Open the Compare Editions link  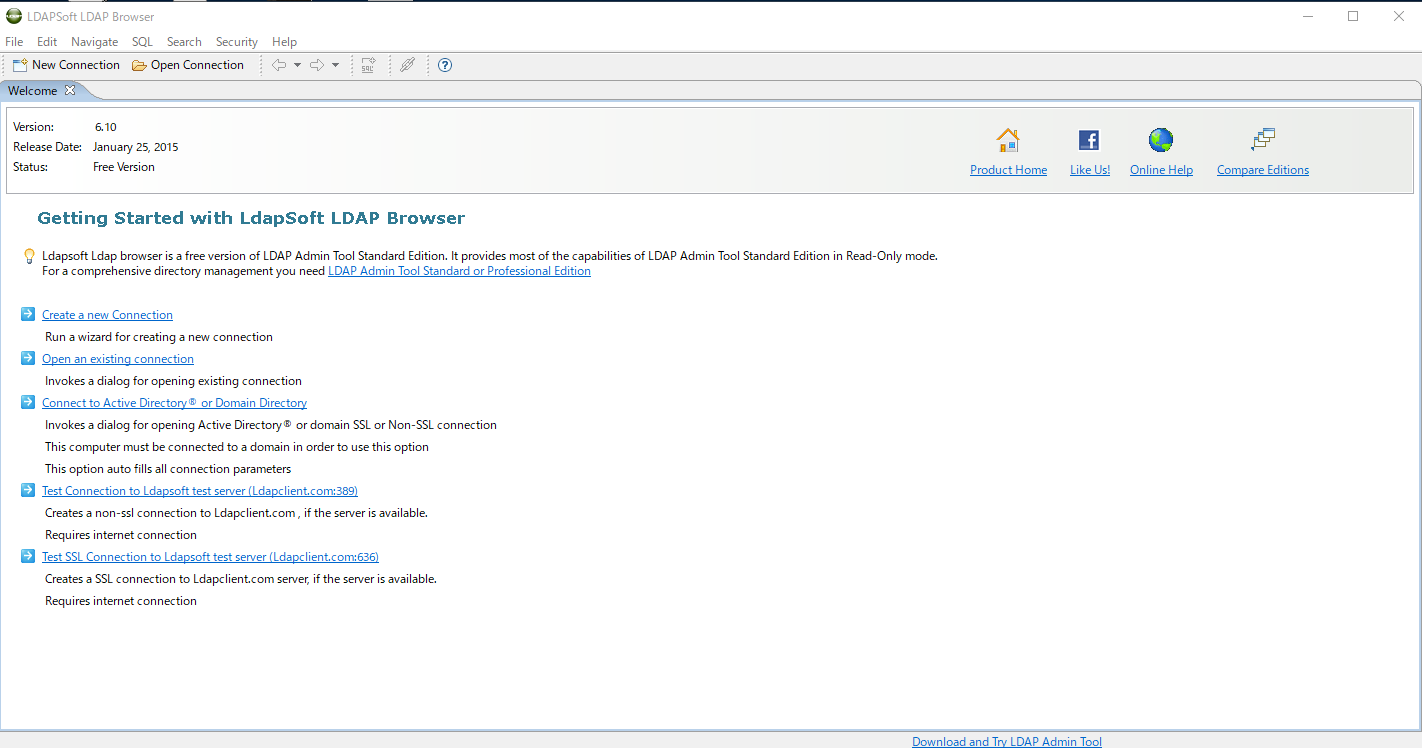(x=1263, y=170)
